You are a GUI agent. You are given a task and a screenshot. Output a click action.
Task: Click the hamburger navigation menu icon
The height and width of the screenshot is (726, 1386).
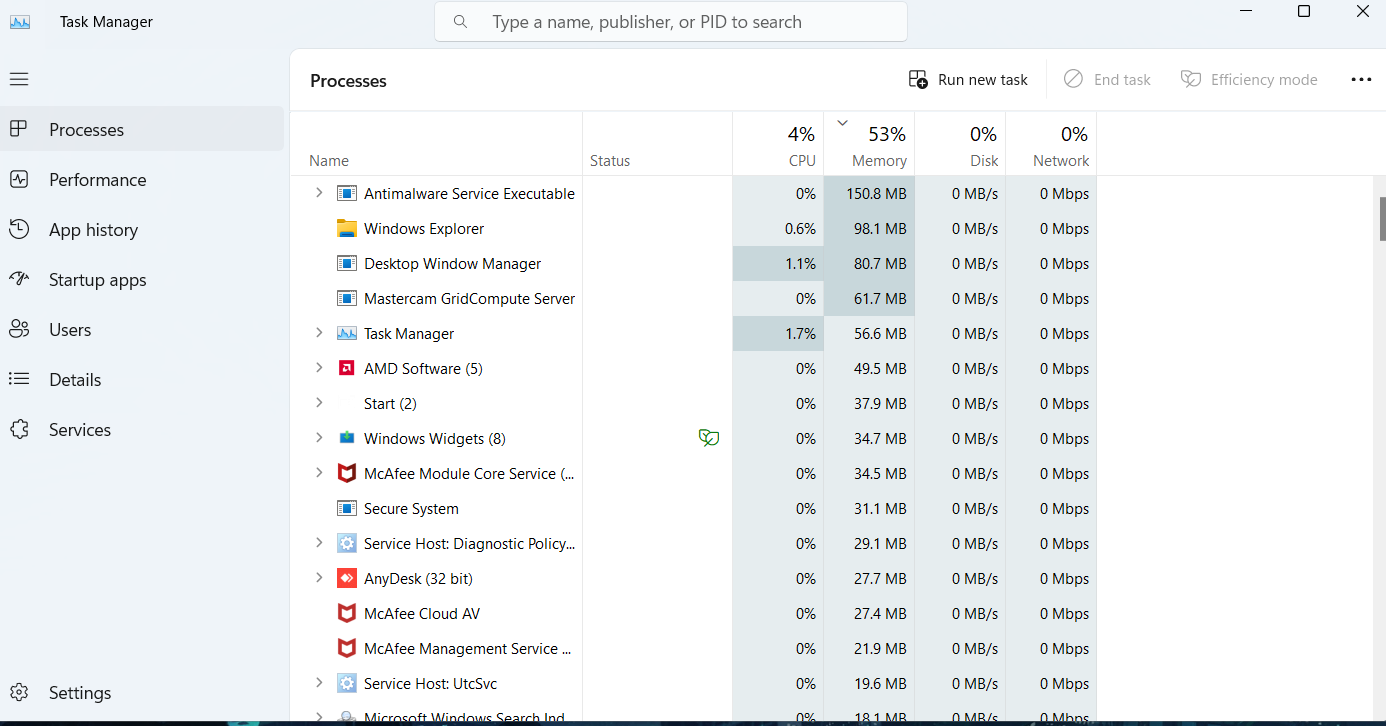coord(19,79)
